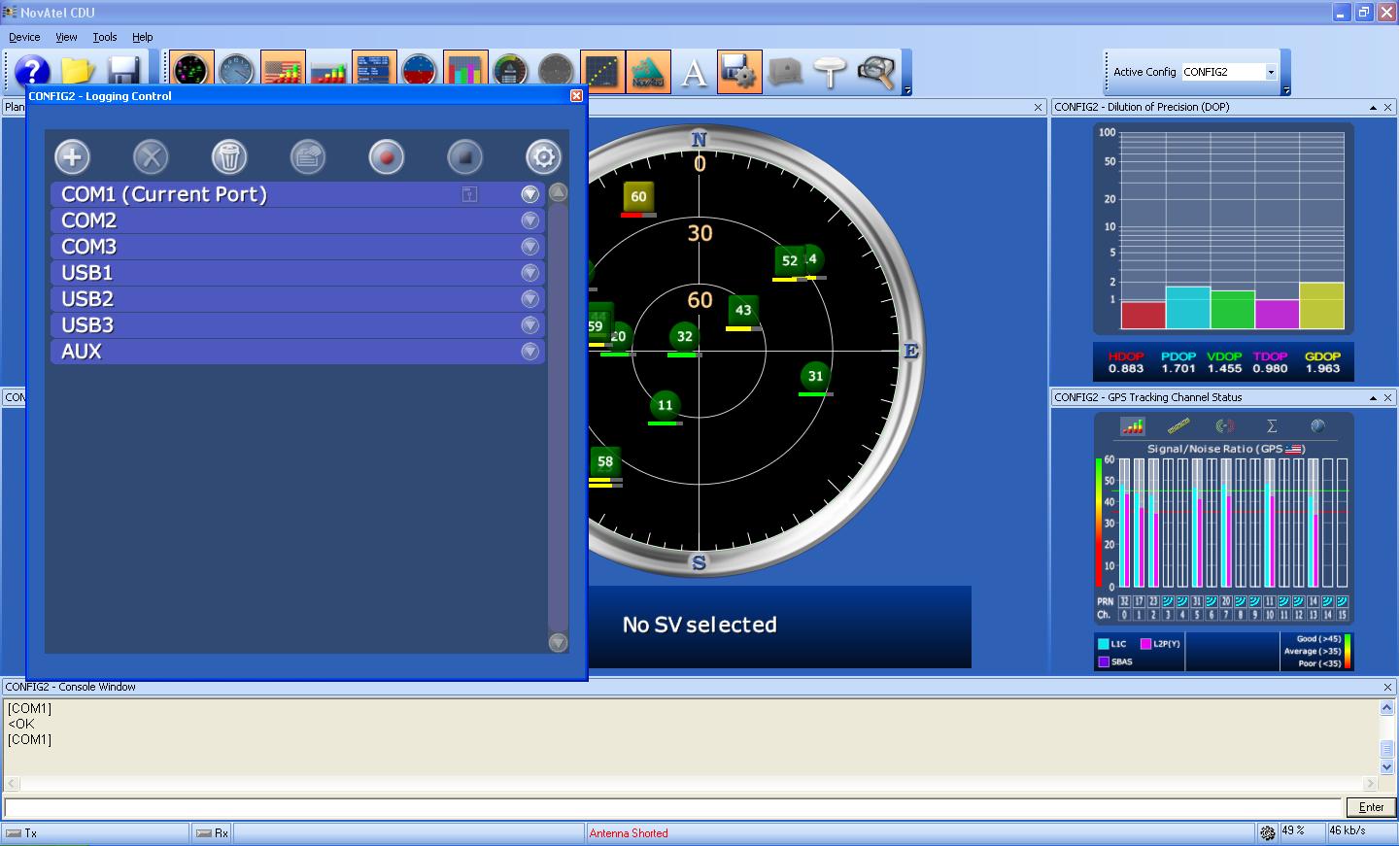This screenshot has height=846, width=1400.
Task: Open the red-blue attitude ball icon
Action: [x=420, y=72]
